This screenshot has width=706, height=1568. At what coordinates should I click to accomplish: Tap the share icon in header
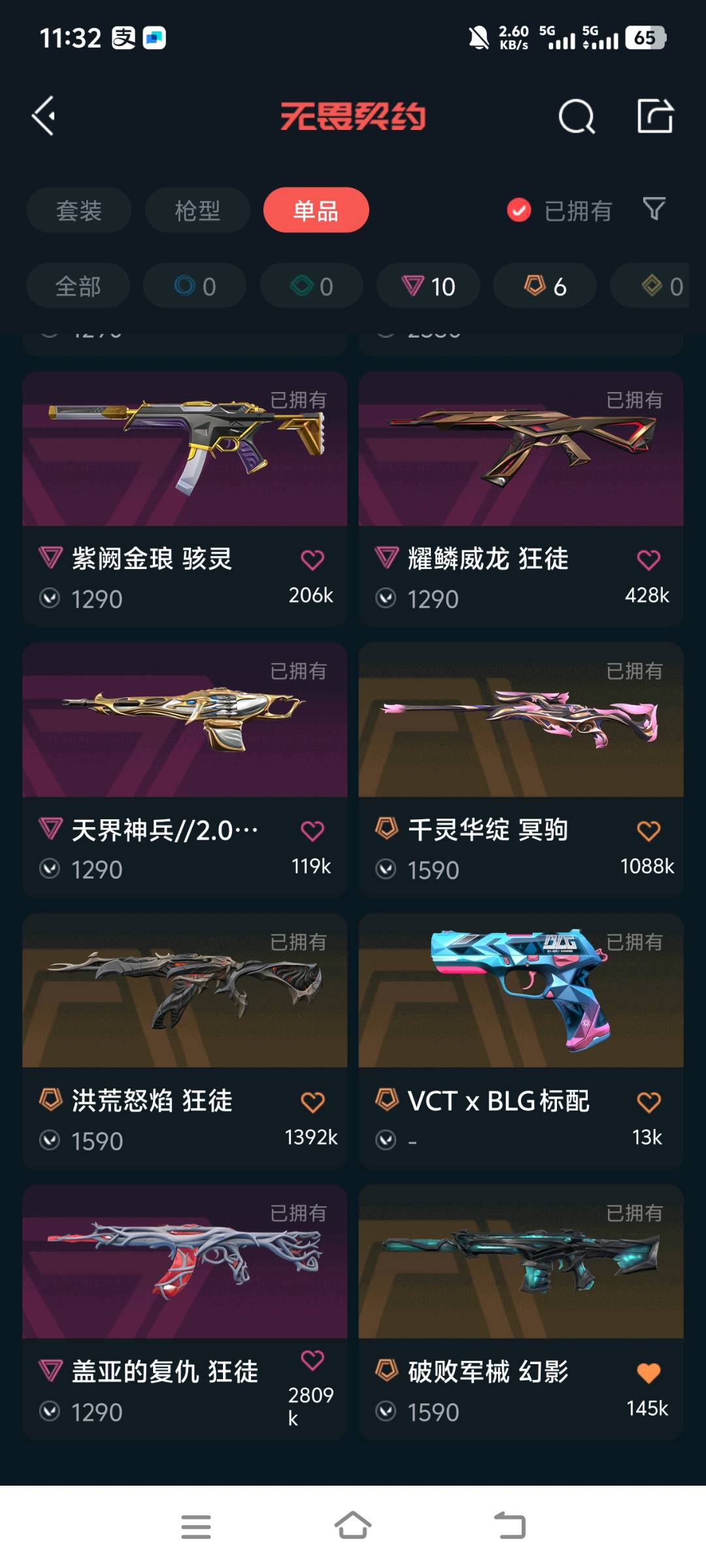point(655,116)
